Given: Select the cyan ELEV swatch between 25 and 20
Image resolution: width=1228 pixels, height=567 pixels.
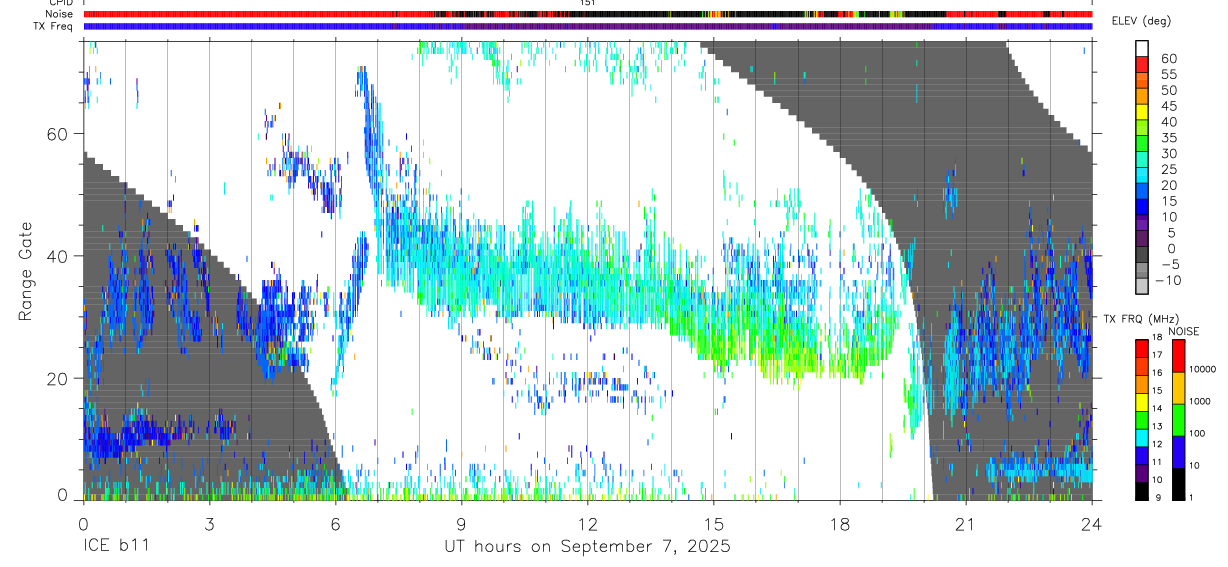Looking at the screenshot, I should point(1142,176).
